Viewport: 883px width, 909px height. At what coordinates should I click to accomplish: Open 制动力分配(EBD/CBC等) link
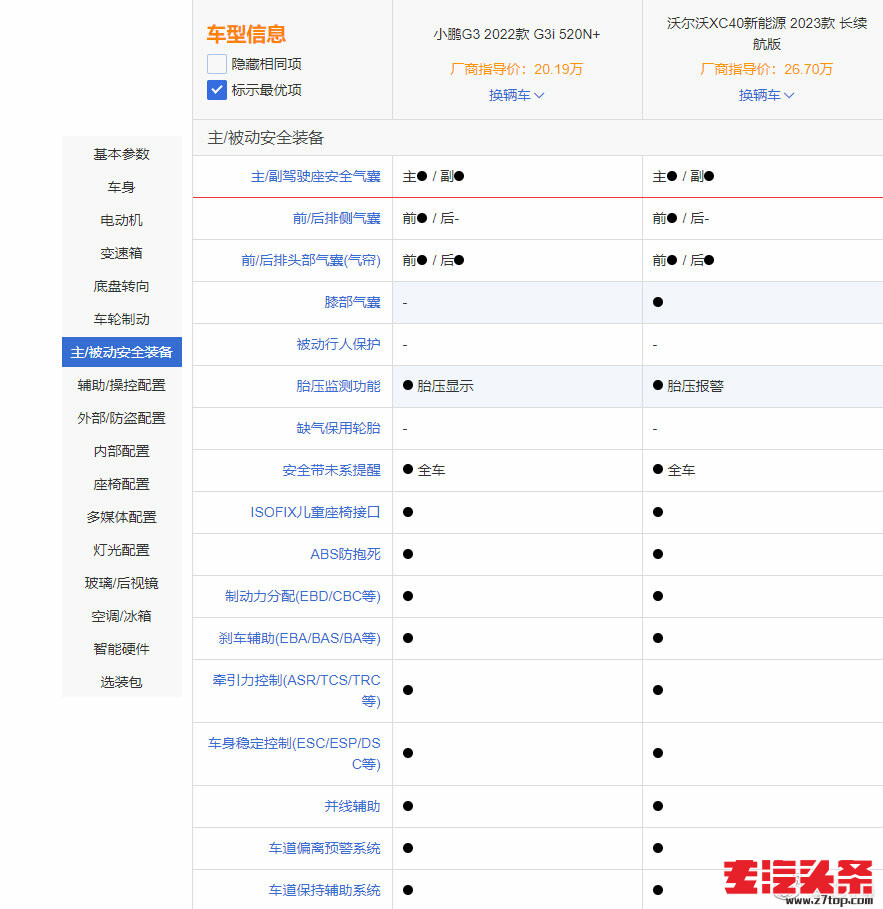[x=303, y=596]
